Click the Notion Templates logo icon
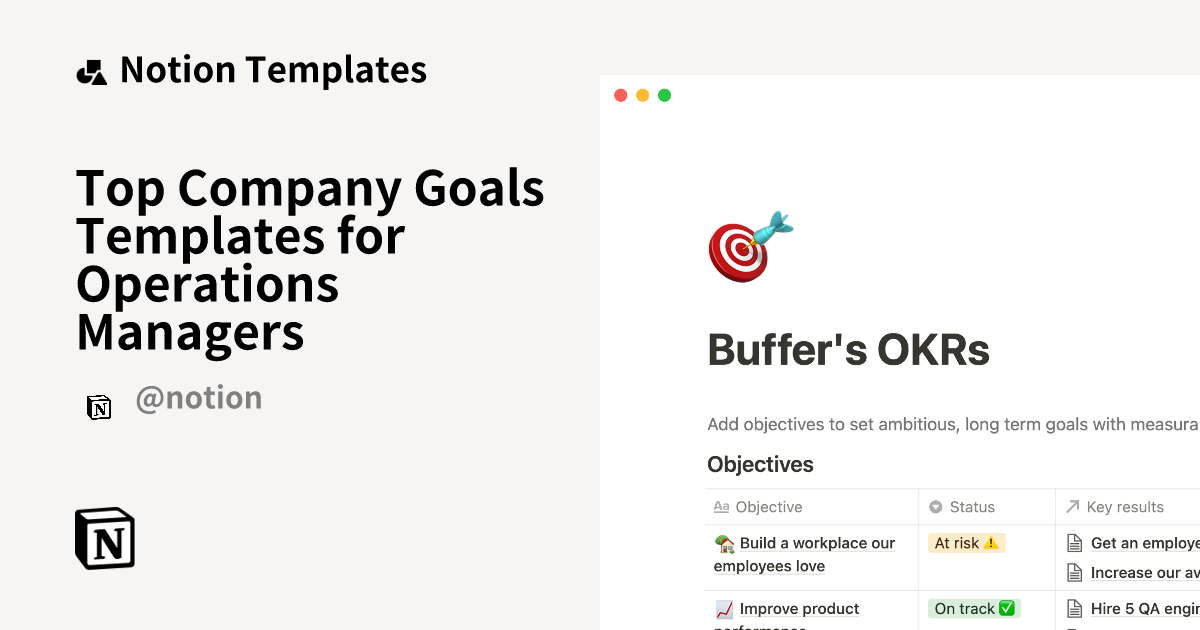 (91, 69)
